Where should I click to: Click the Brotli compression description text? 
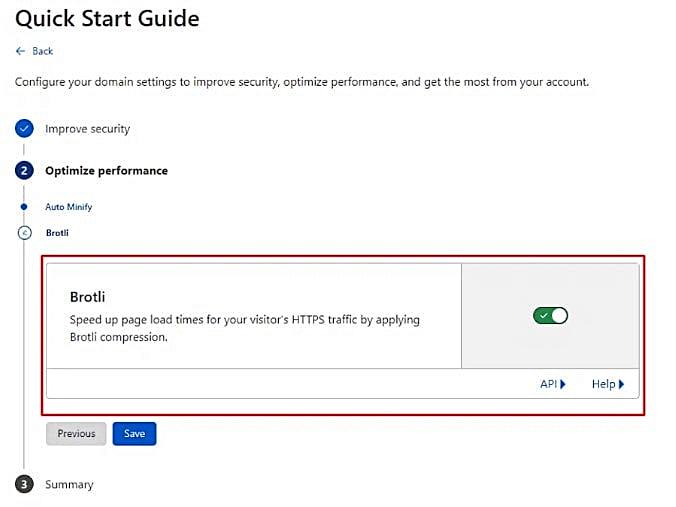click(x=244, y=329)
